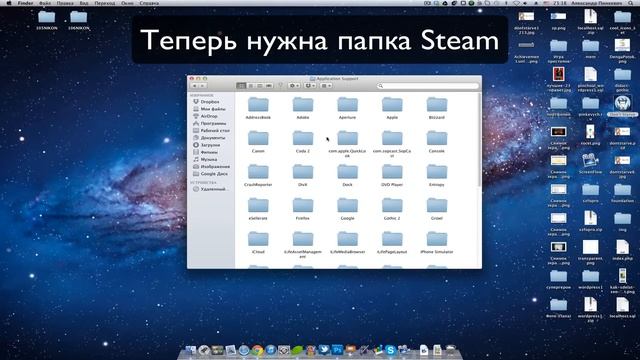The height and width of the screenshot is (360, 640).
Task: Open iTunes from the Dock
Action: click(271, 350)
